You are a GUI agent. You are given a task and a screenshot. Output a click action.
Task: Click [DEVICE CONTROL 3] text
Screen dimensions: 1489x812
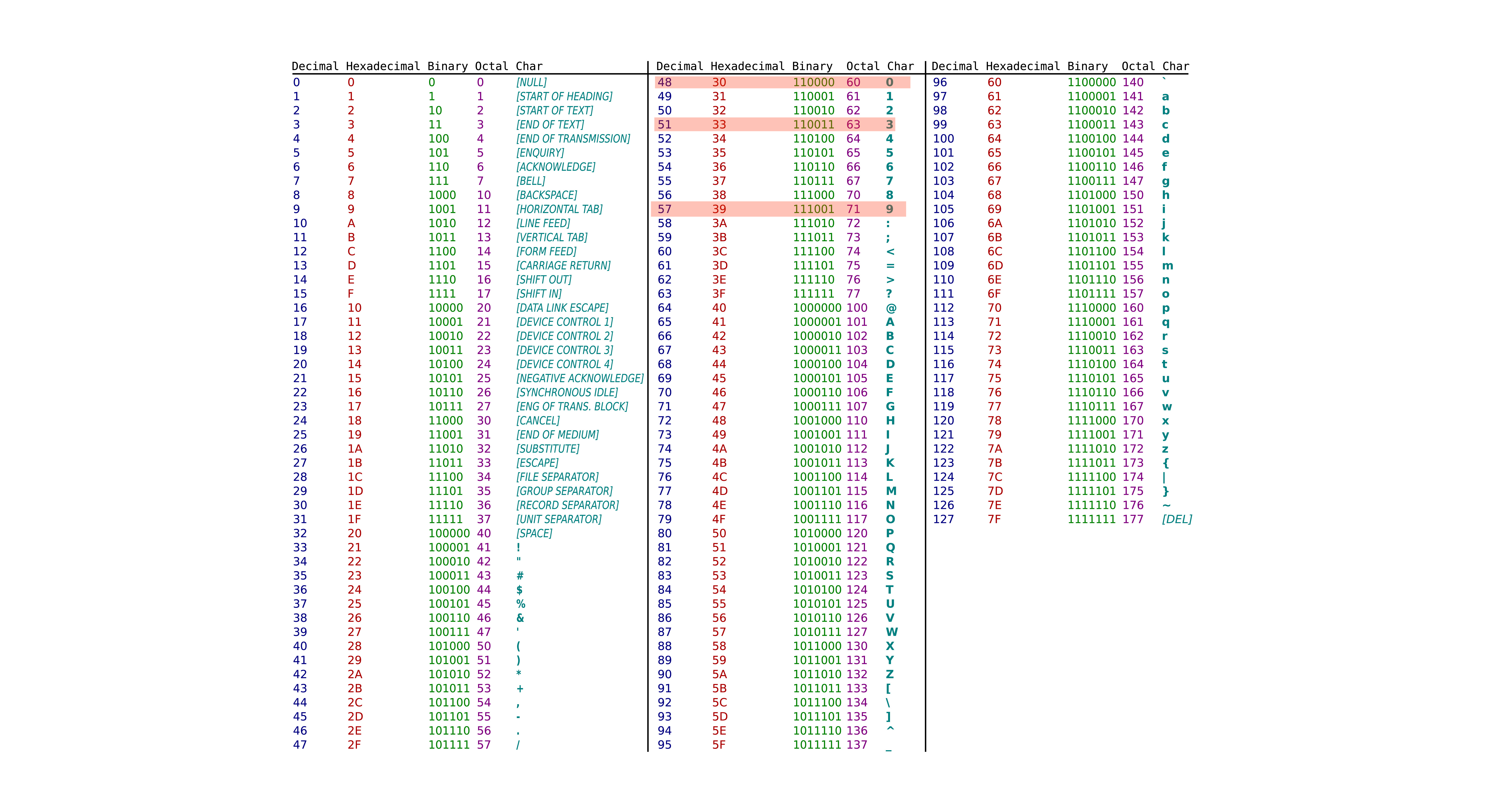(x=564, y=350)
